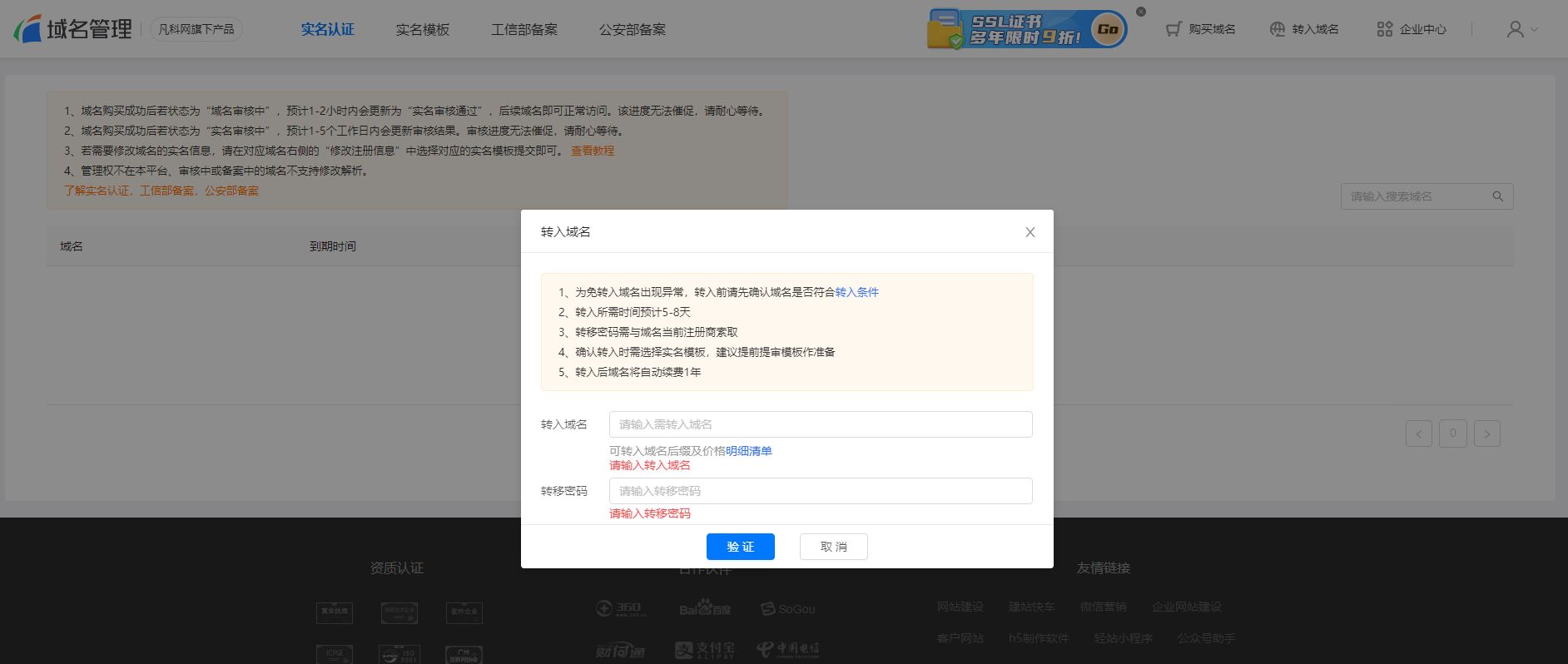Open the 建站快车 footer link
Image resolution: width=1568 pixels, height=664 pixels.
1032,607
